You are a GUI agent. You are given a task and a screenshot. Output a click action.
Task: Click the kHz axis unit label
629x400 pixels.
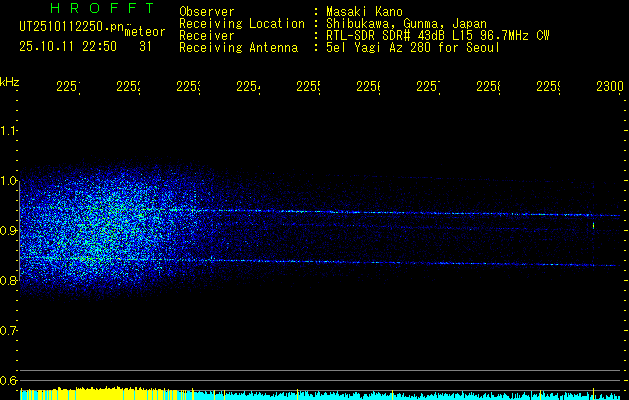pos(9,82)
